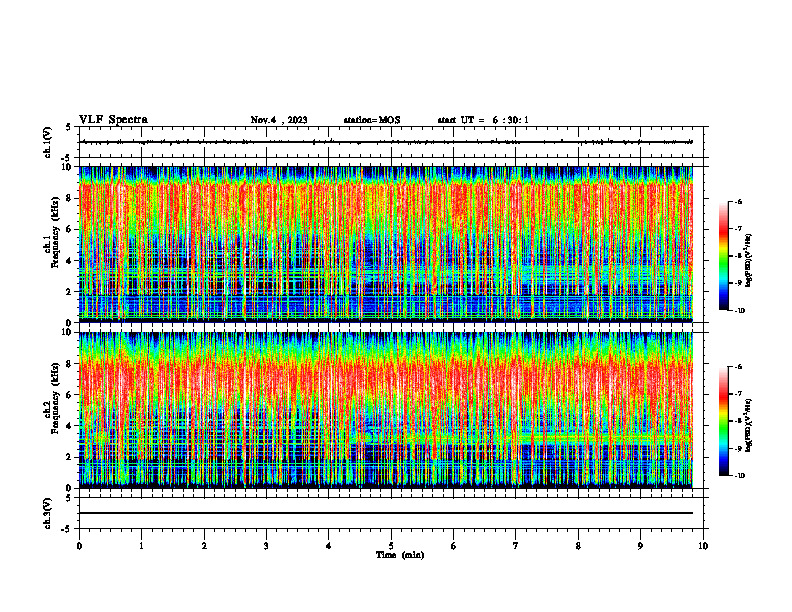Click the "ch.3(V)" axis label
This screenshot has height=612, width=792.
(x=47, y=513)
